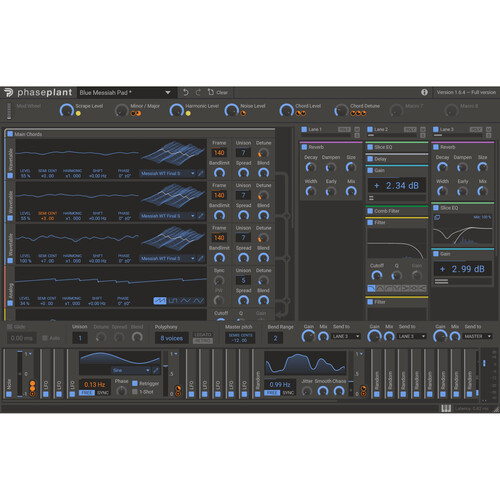
Task: Open the Polyphony 8 voices selector
Action: (x=172, y=338)
